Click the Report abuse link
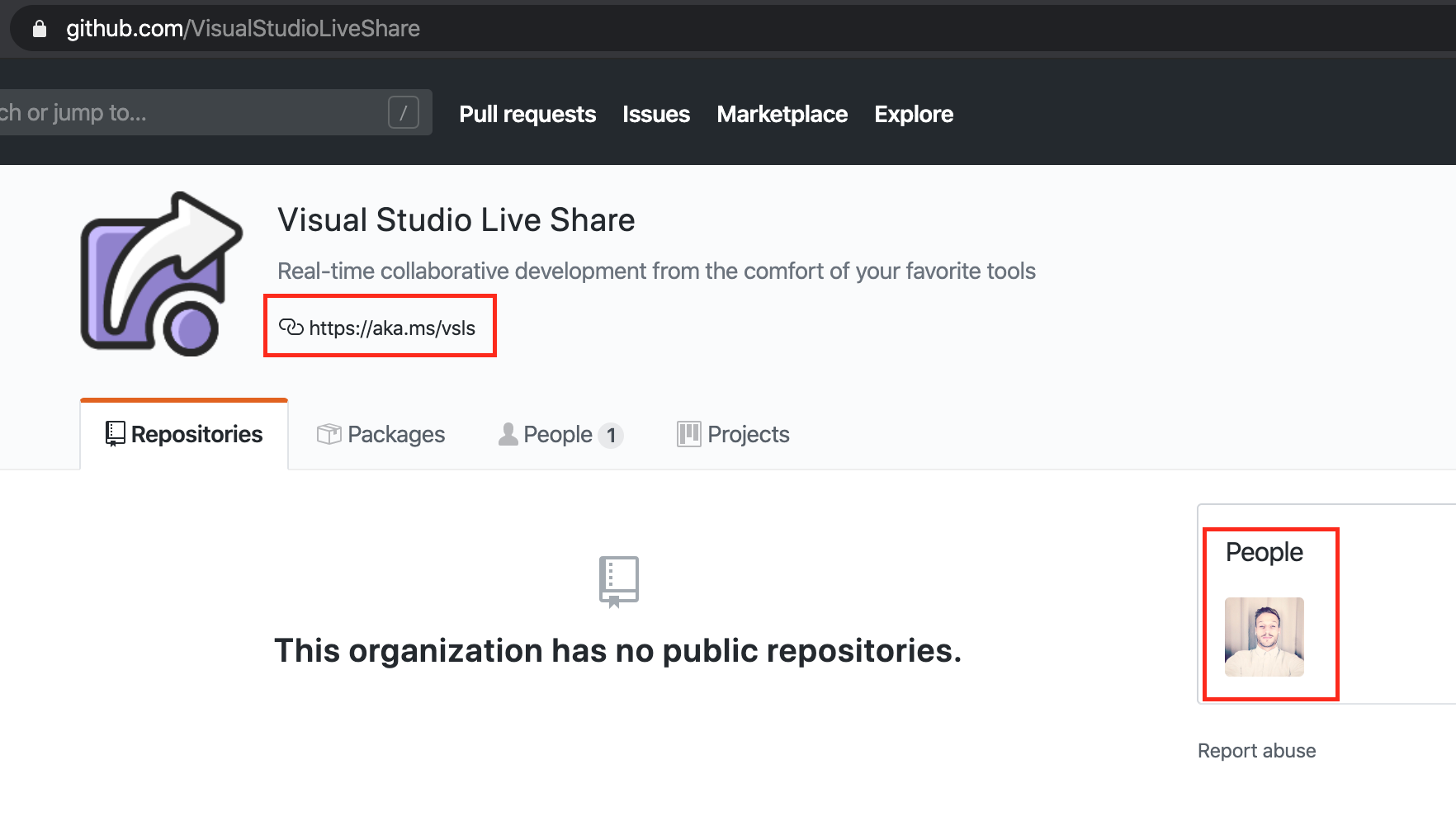1456x840 pixels. point(1256,751)
